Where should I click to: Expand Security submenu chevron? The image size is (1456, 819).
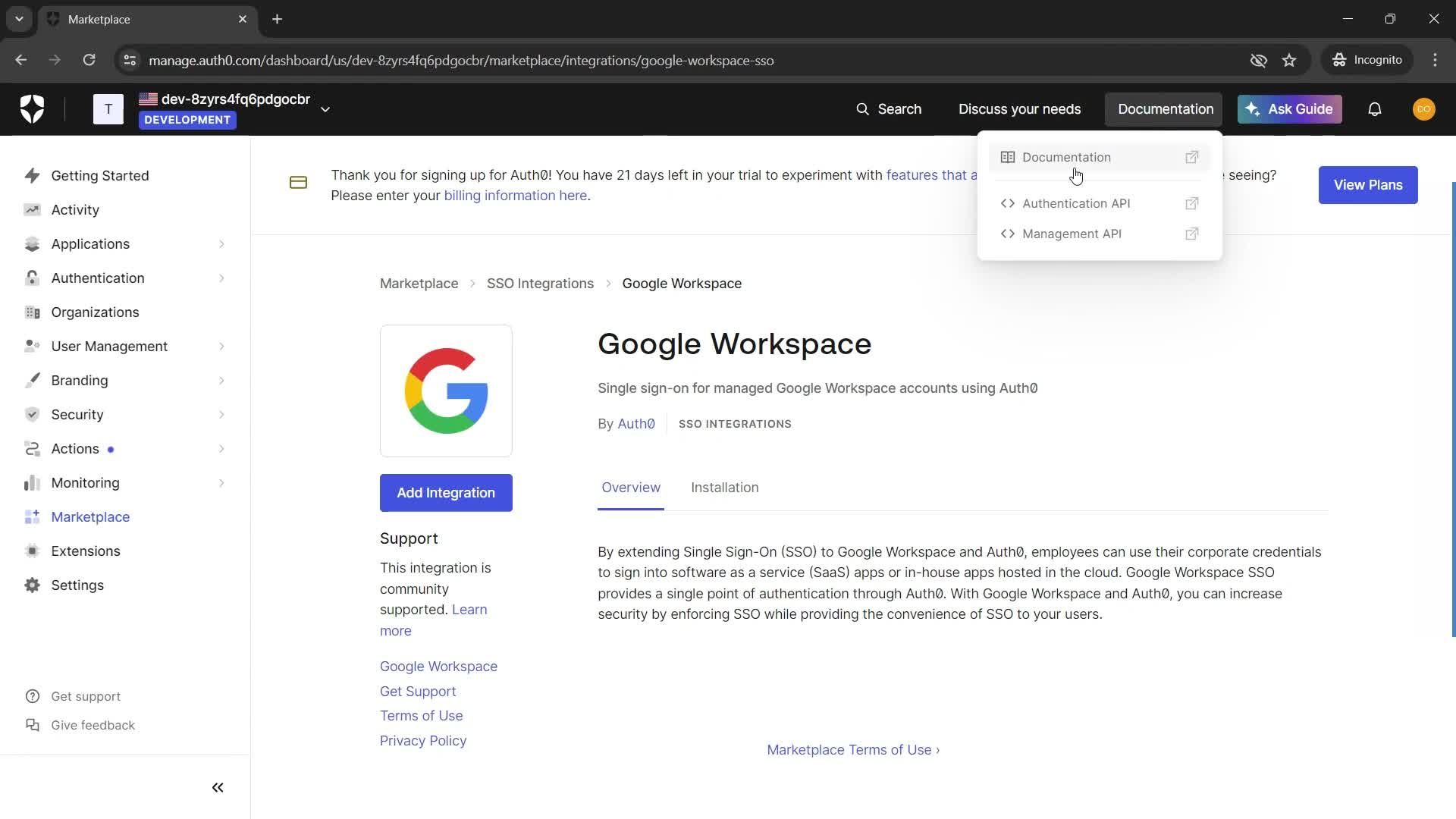pyautogui.click(x=221, y=415)
